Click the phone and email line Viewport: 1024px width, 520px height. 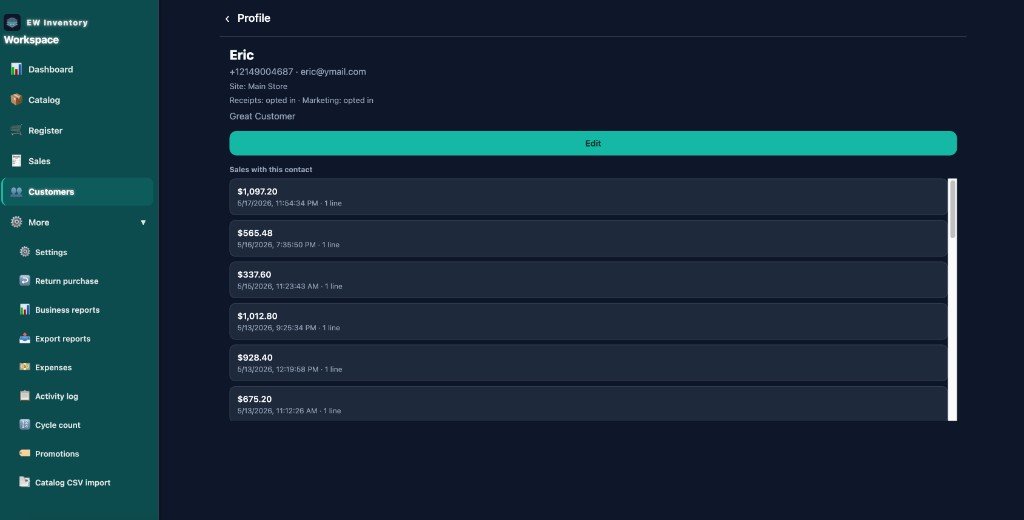(298, 72)
